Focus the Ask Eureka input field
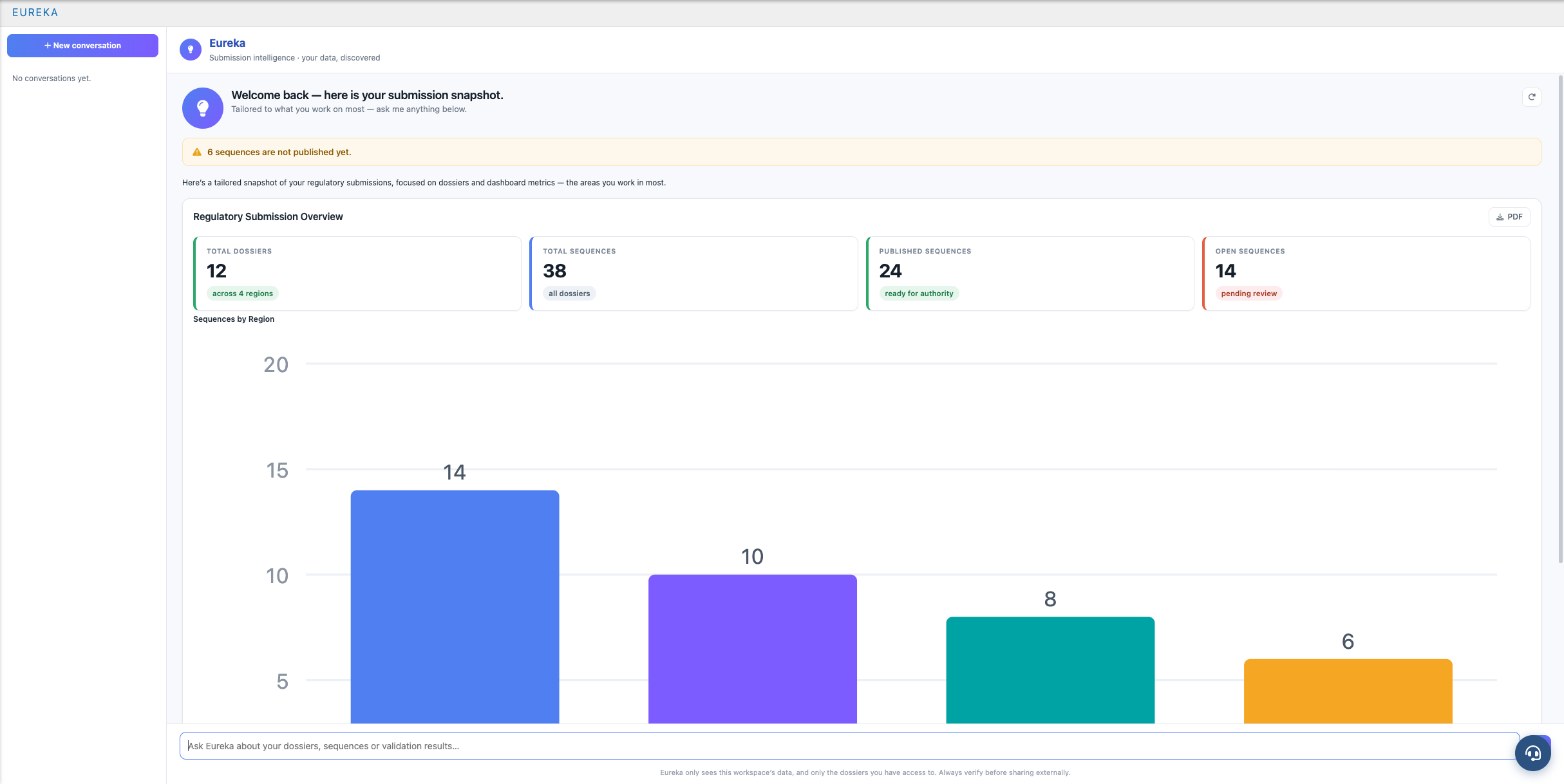1564x784 pixels. tap(849, 746)
